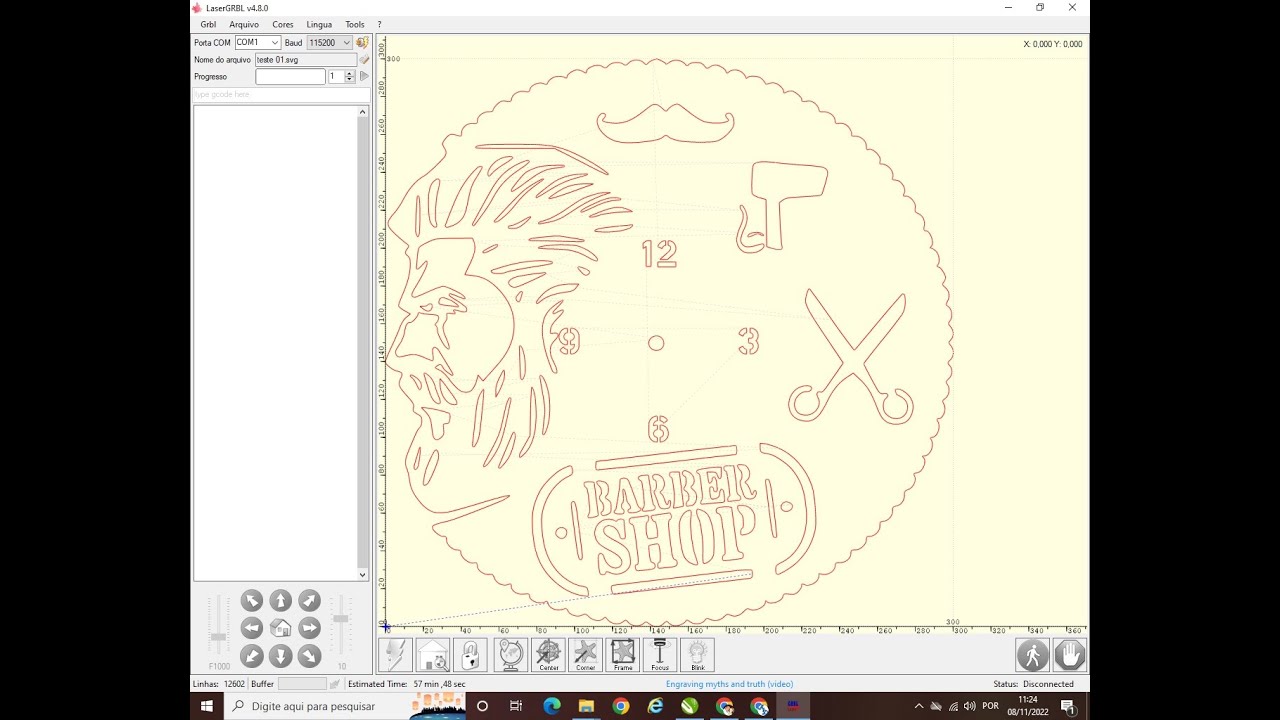Click the padlock unlock button

tap(470, 655)
